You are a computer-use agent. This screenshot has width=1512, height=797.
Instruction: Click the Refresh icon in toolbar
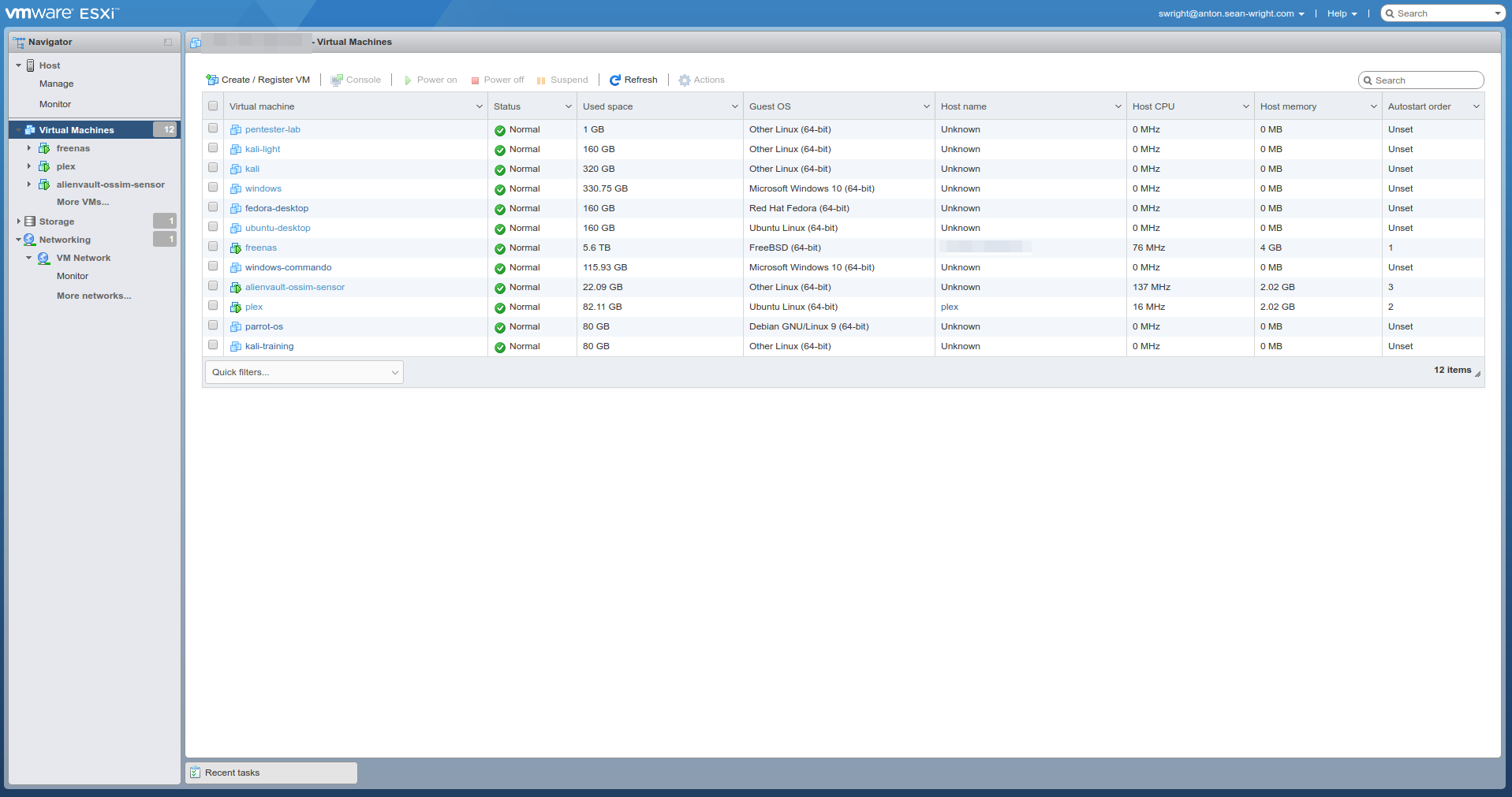[x=615, y=80]
